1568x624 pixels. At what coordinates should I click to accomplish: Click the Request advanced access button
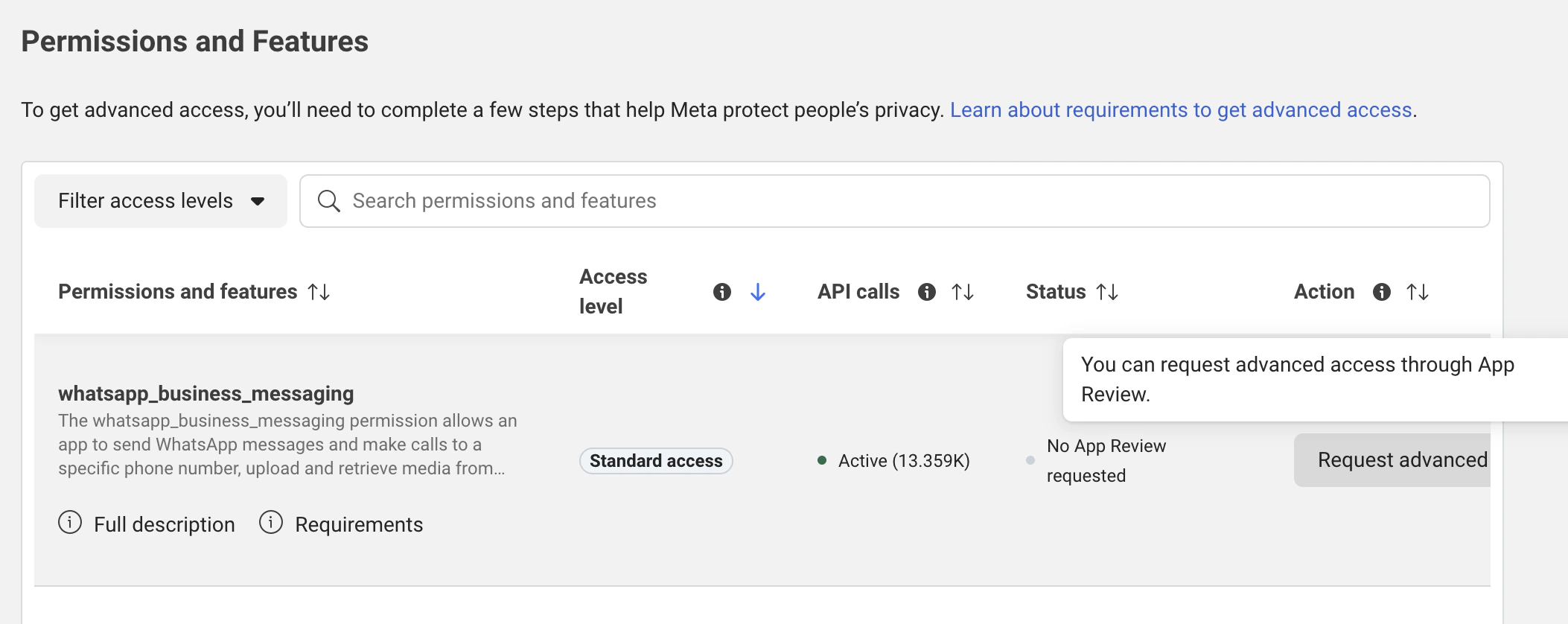[x=1392, y=460]
